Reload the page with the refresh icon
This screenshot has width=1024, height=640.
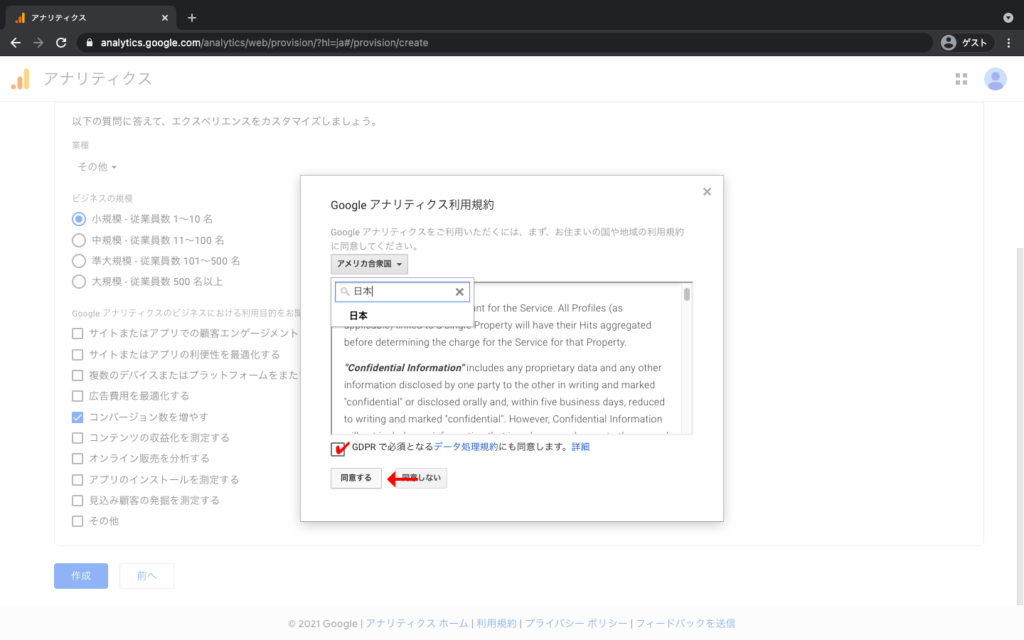61,42
